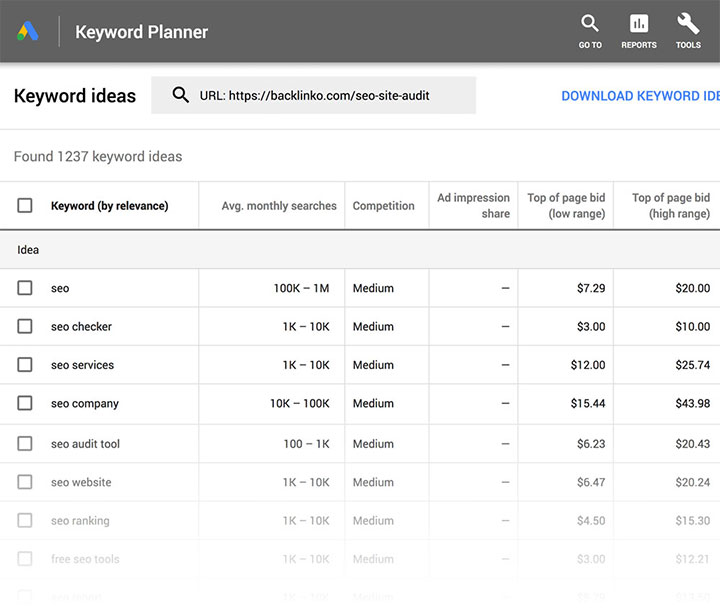
Task: Toggle the select-all keywords checkbox
Action: coord(25,205)
